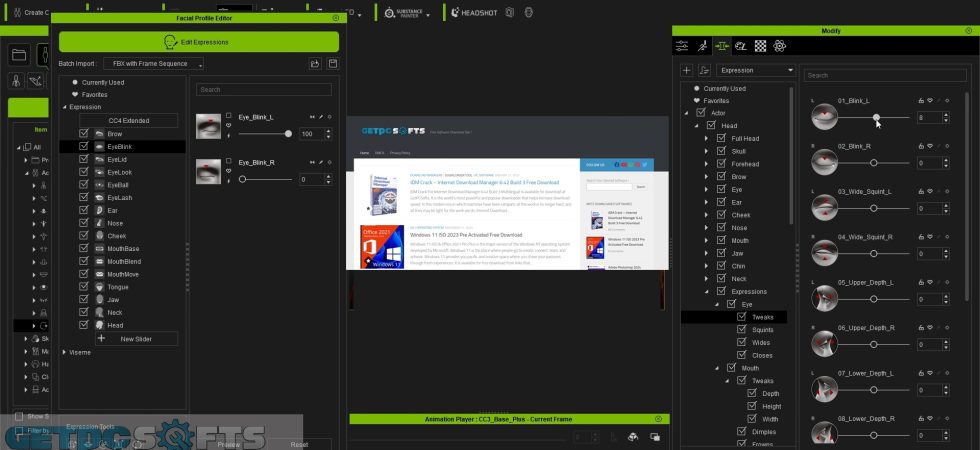Click the plus add icon in Modify panel
Screen dimensions: 980x450
point(686,71)
